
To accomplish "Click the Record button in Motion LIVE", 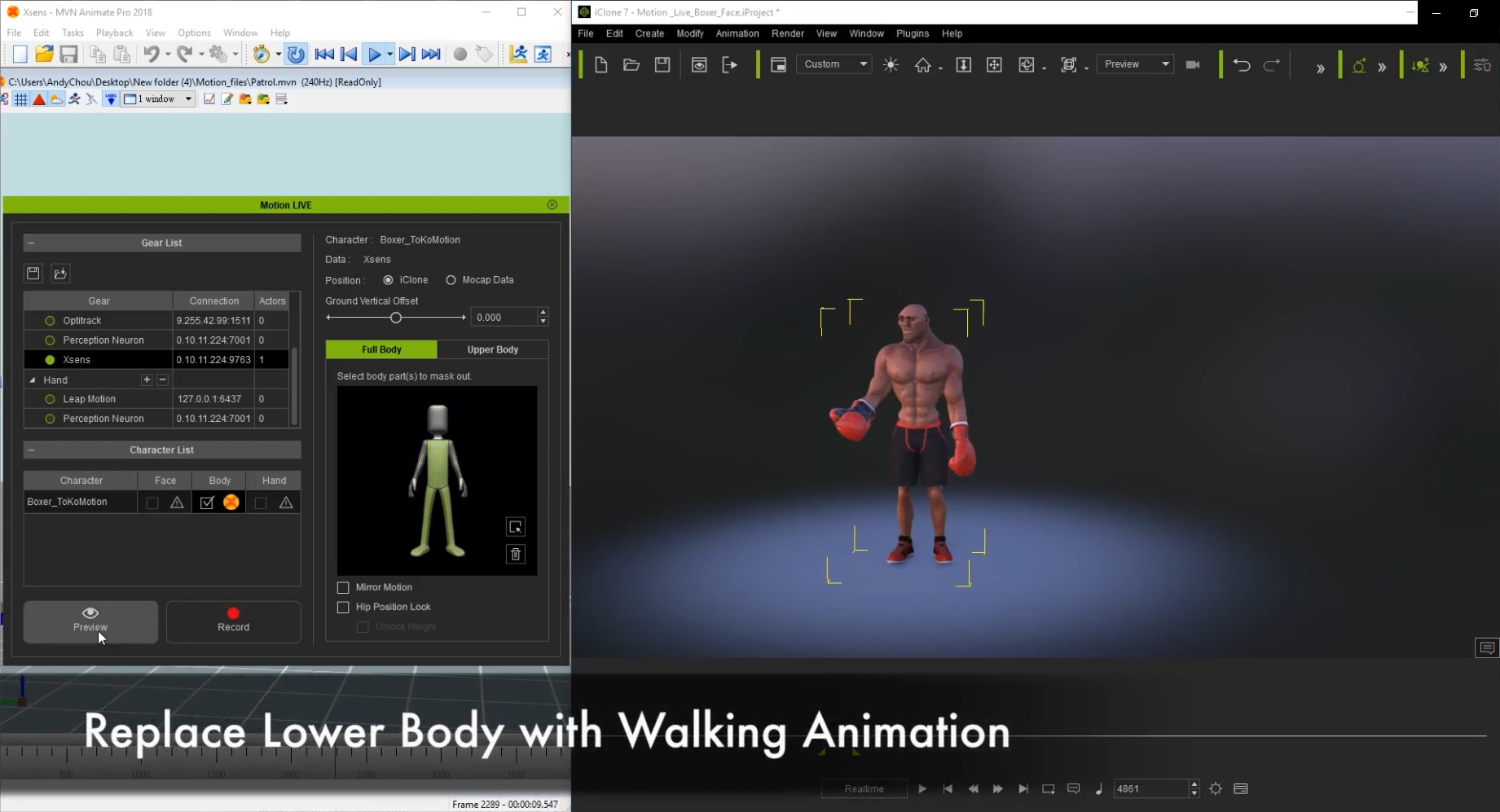I will click(233, 621).
